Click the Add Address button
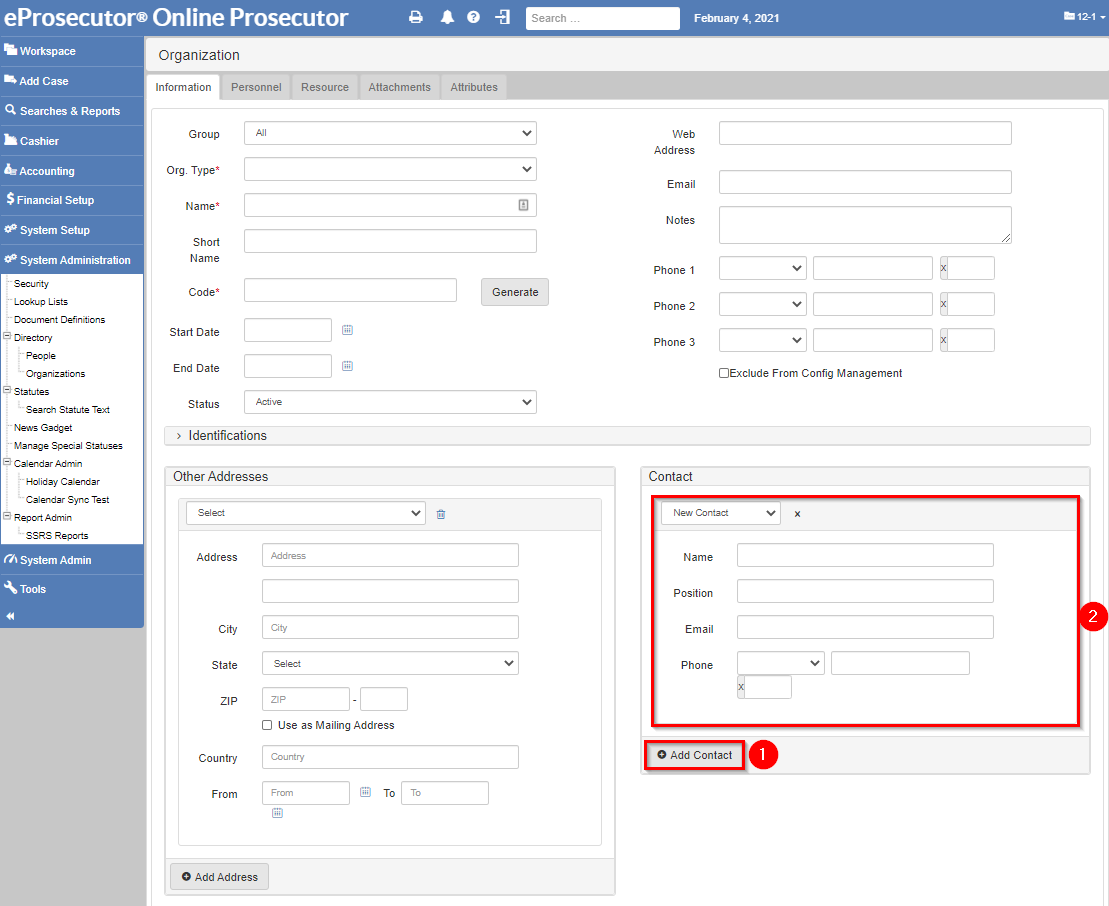The height and width of the screenshot is (906, 1109). 219,876
